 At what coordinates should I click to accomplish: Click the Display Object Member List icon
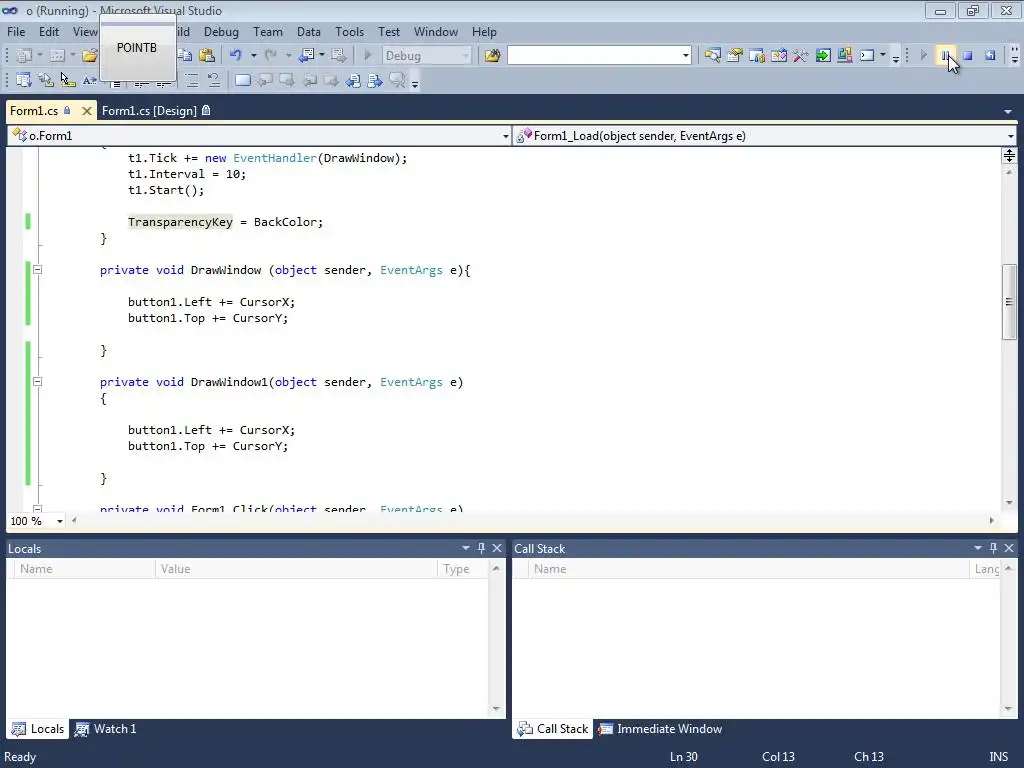point(24,80)
